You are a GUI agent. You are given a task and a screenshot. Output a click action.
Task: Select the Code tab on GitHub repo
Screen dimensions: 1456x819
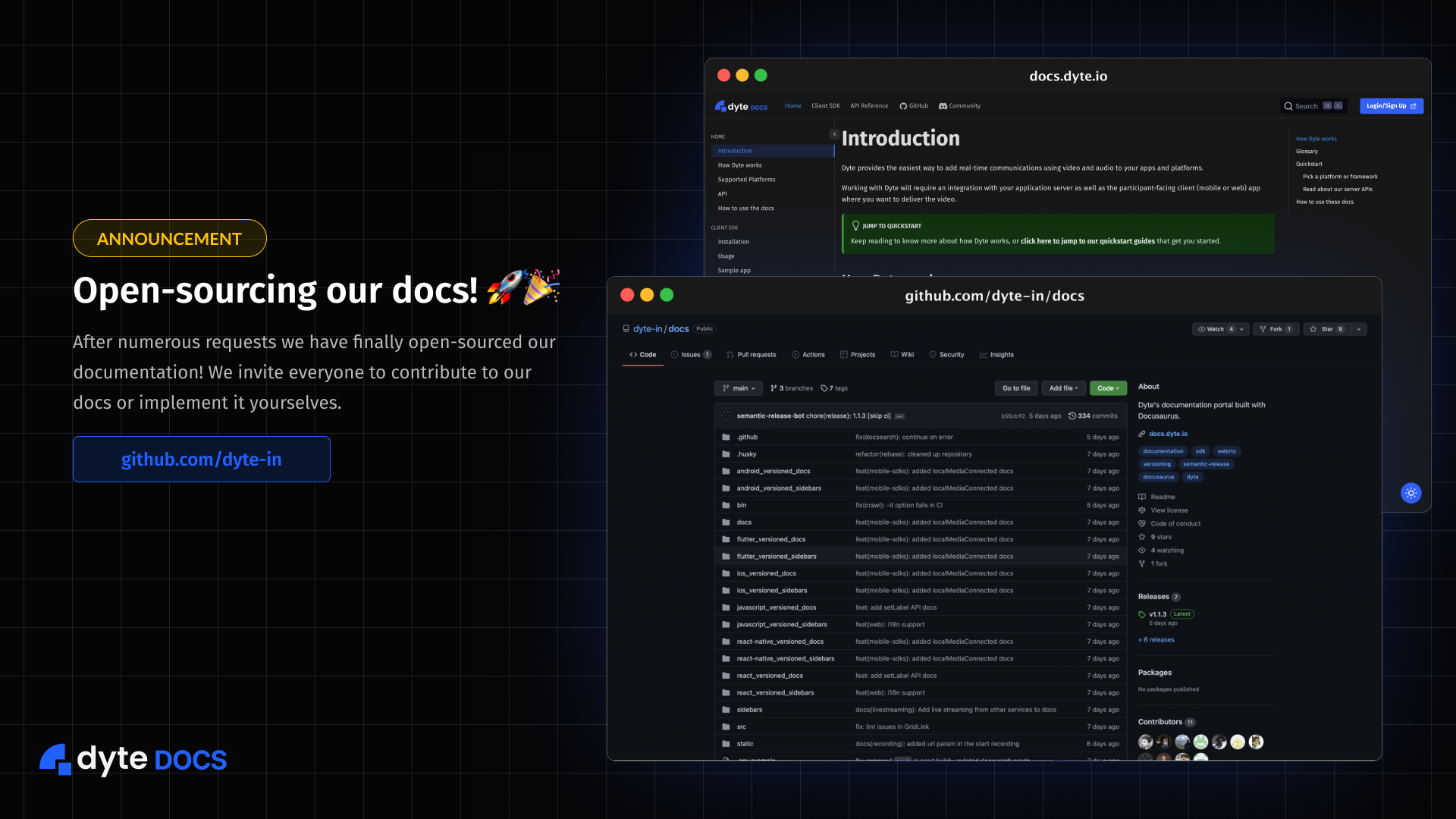point(643,354)
